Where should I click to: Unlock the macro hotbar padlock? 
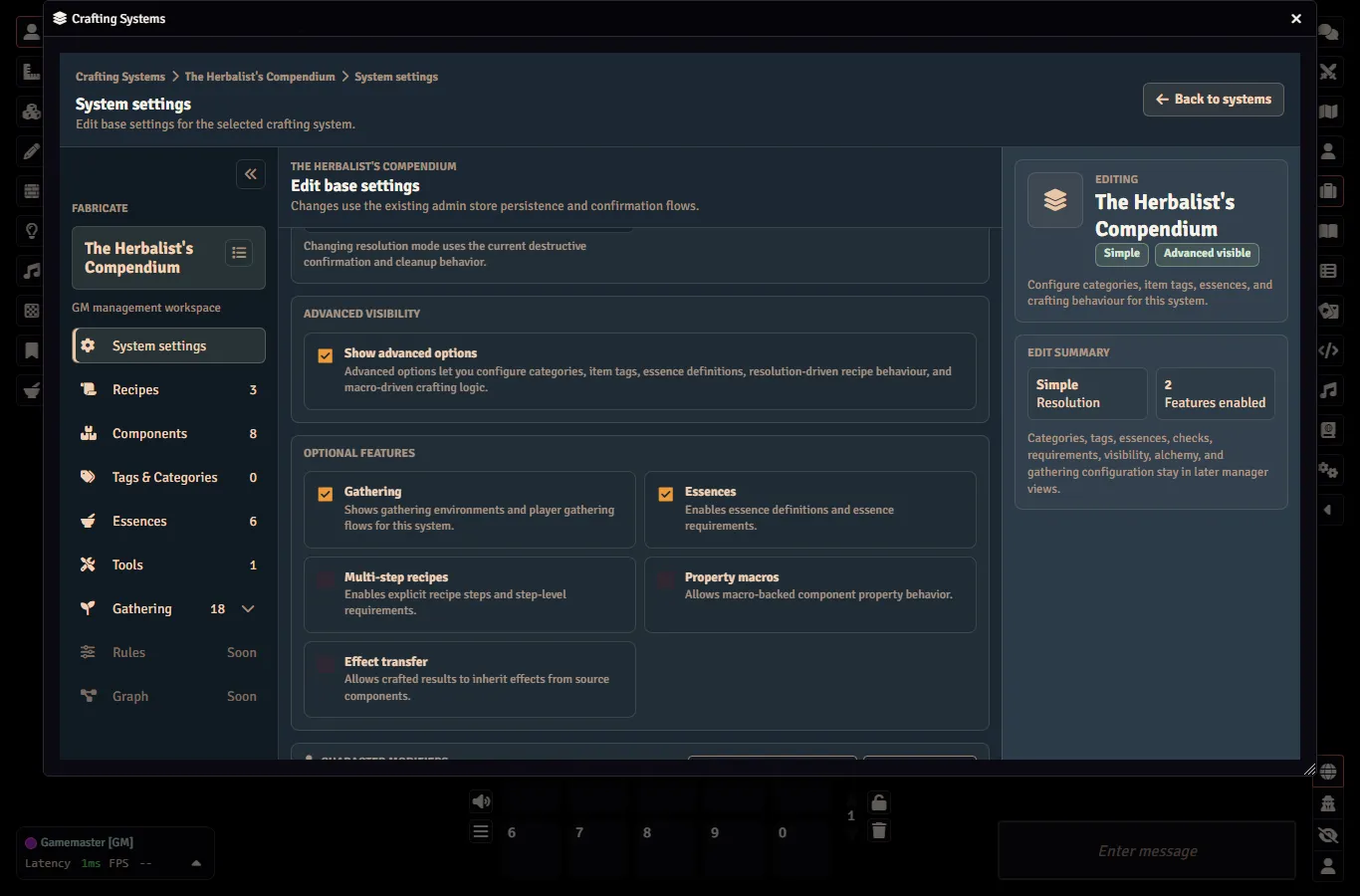coord(878,802)
